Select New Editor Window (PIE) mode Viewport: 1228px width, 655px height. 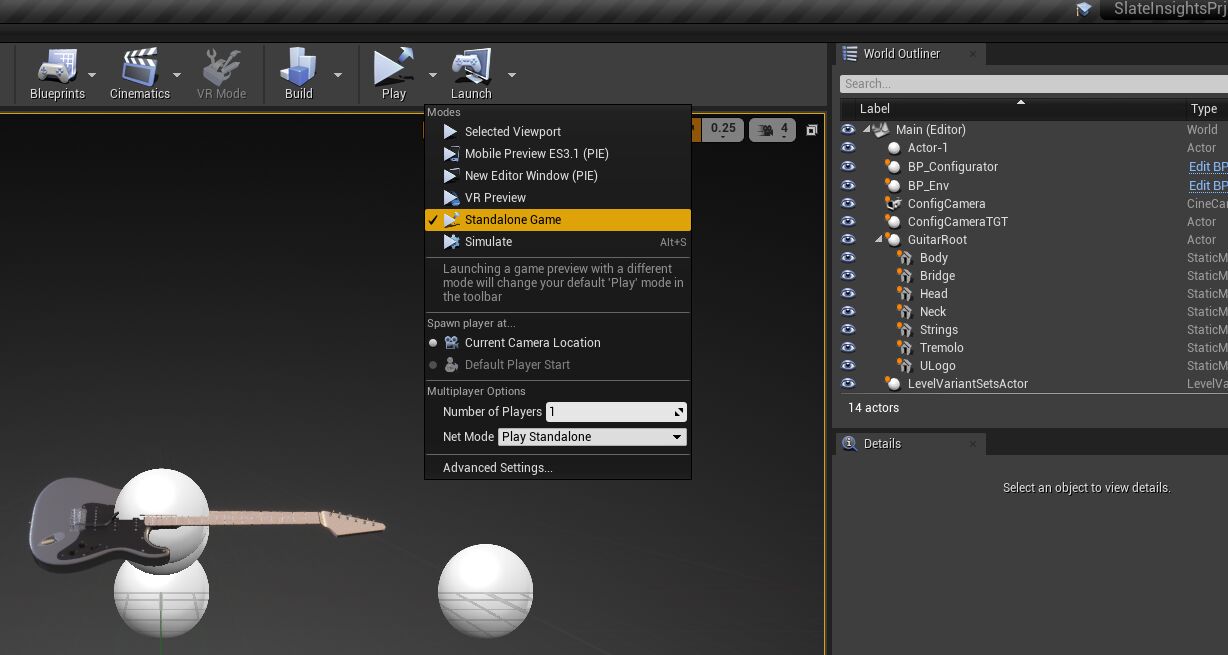tap(530, 176)
